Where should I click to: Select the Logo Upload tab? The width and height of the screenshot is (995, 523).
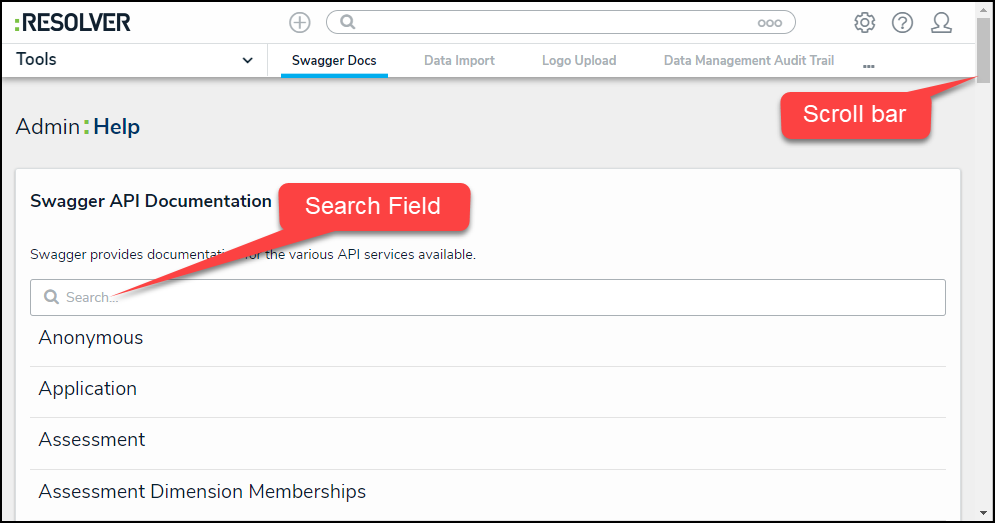pos(579,61)
